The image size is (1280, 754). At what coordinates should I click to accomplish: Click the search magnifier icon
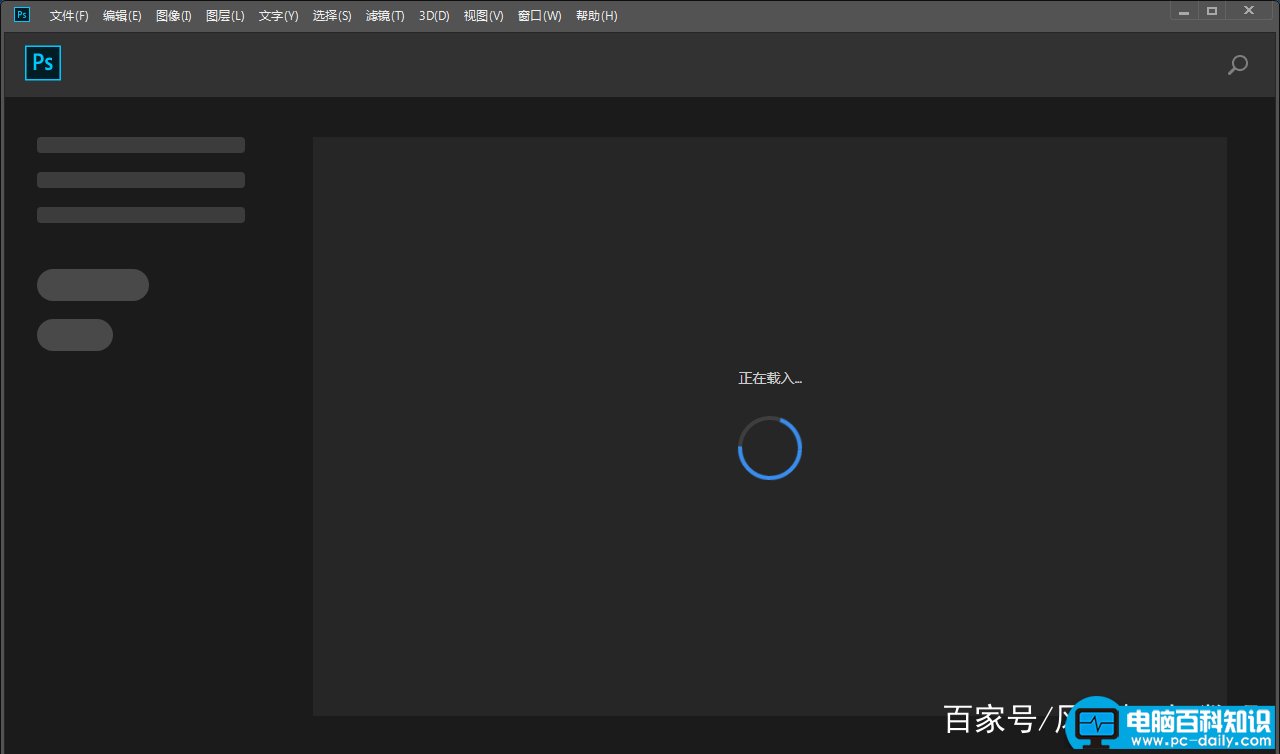1238,65
